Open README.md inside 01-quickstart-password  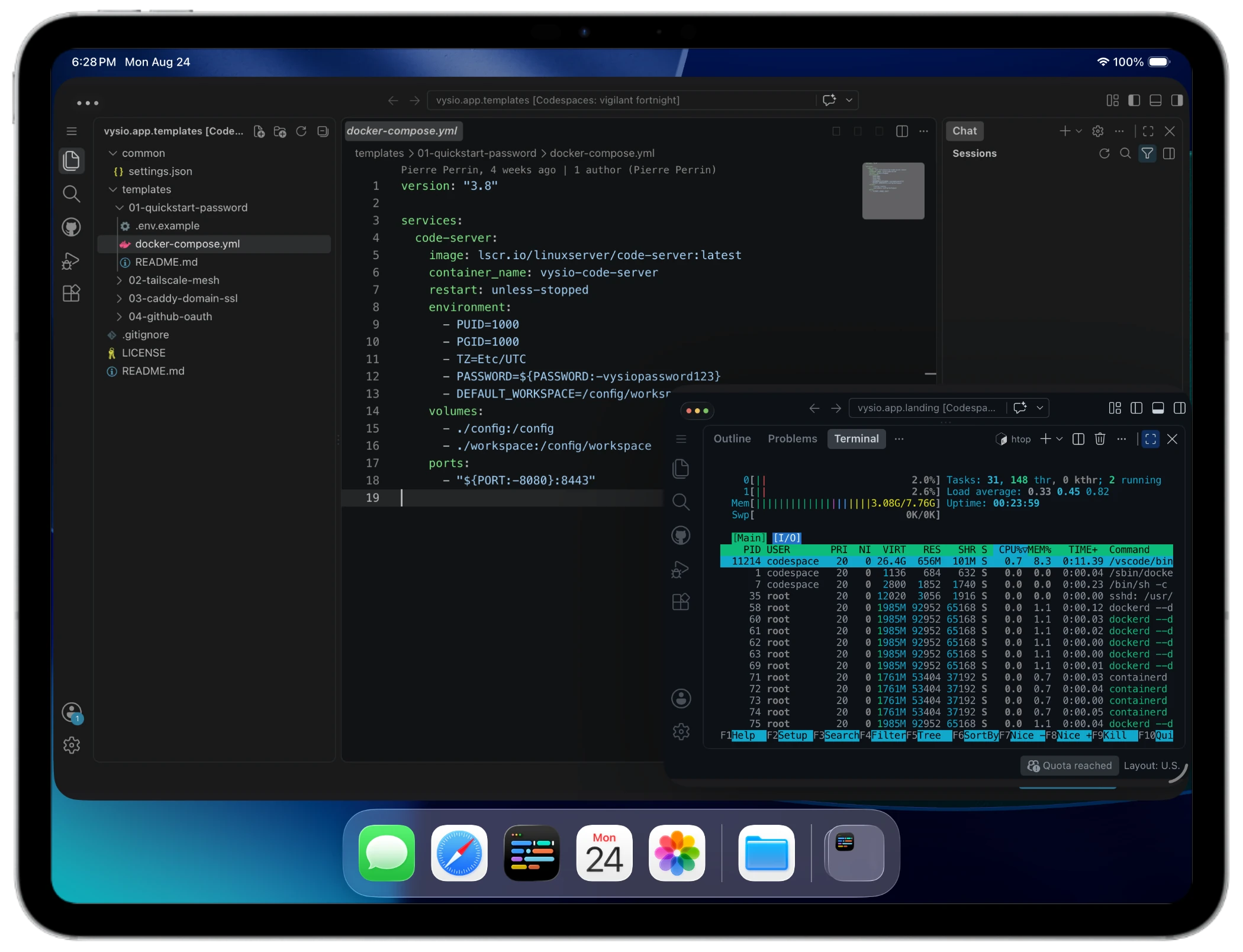(166, 262)
